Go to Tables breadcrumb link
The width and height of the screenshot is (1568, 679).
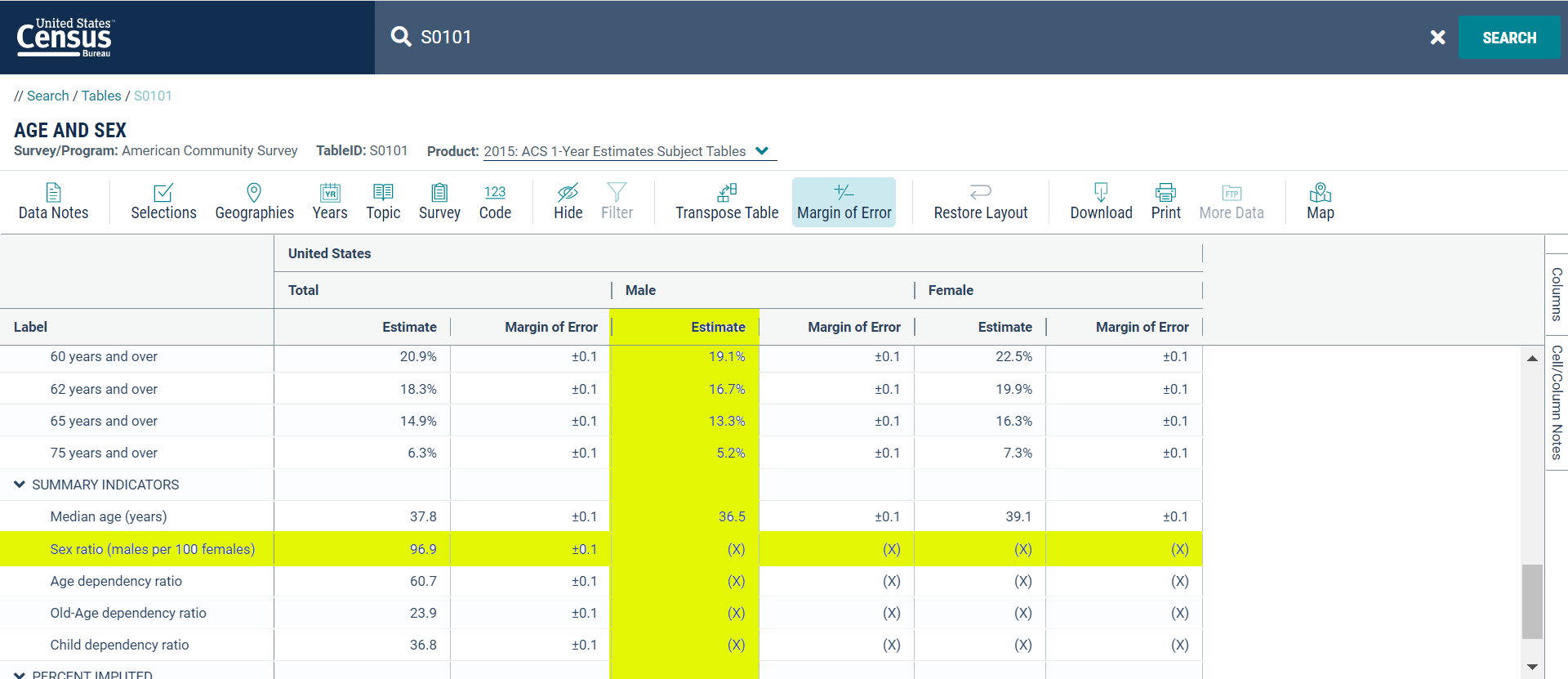click(101, 96)
